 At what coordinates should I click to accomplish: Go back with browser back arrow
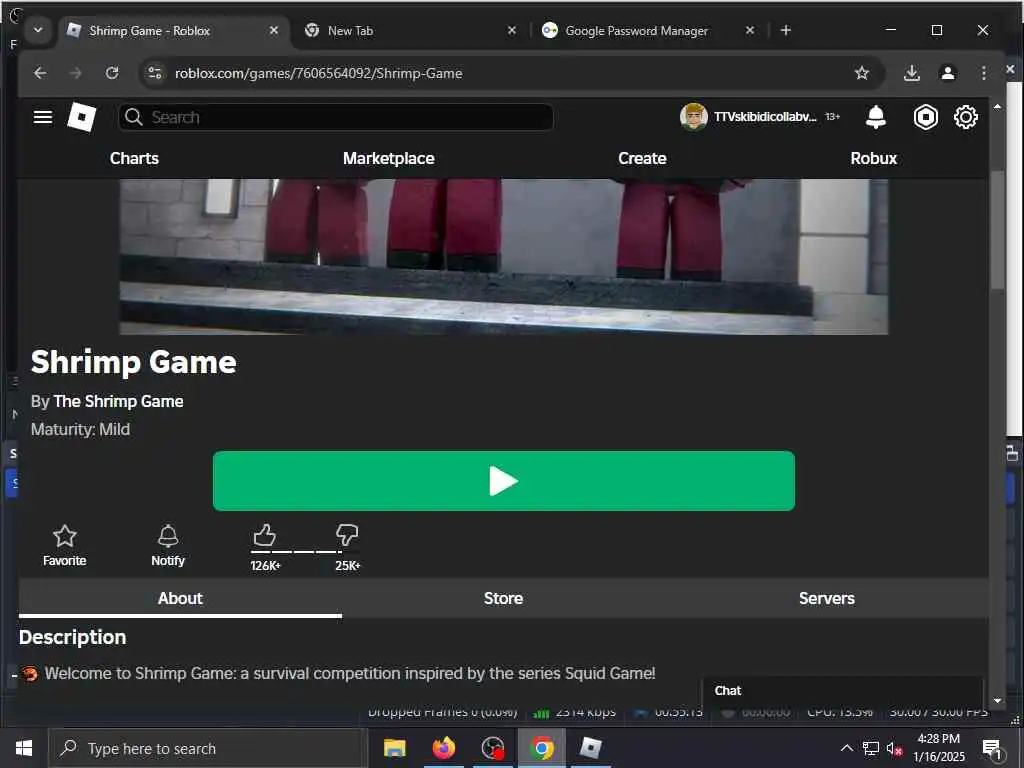click(40, 73)
